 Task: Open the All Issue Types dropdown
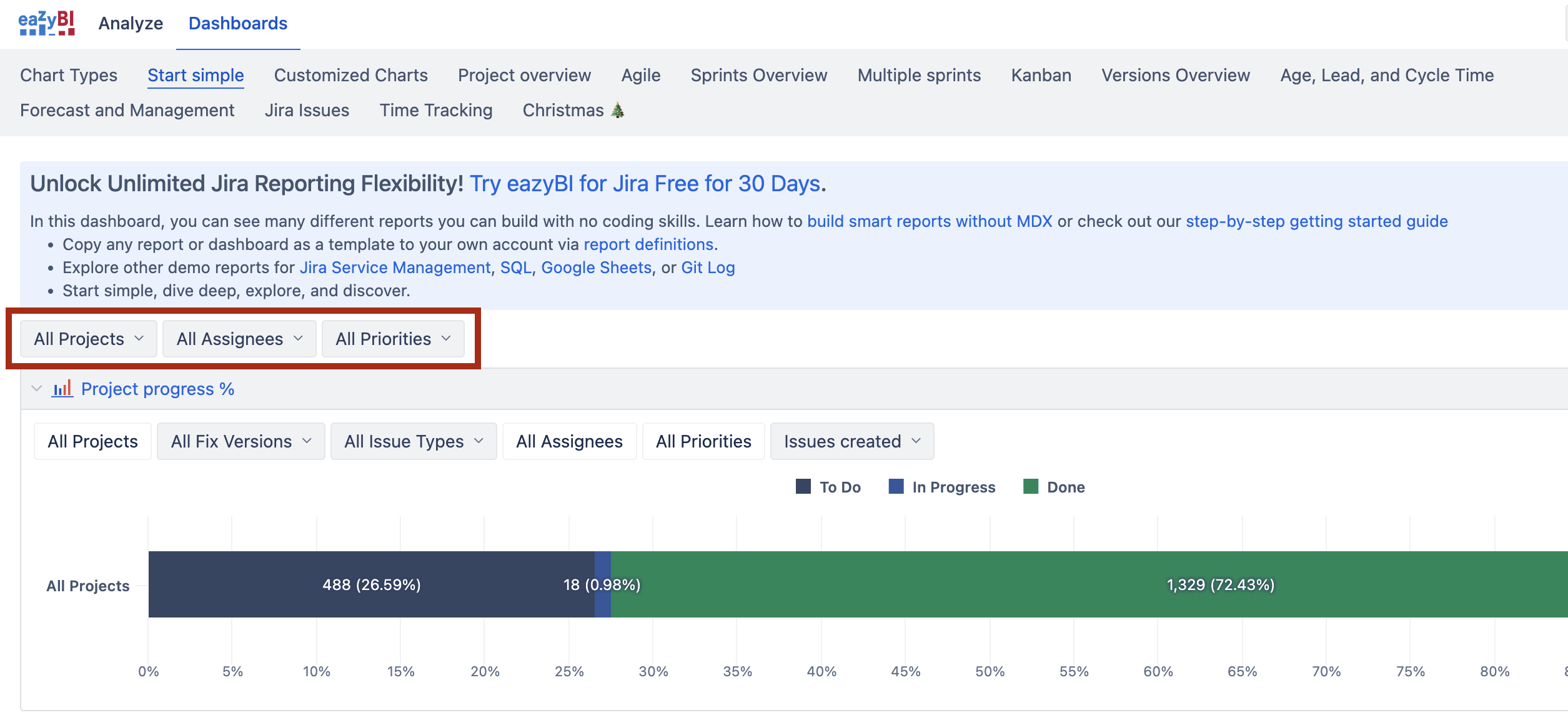click(x=414, y=441)
